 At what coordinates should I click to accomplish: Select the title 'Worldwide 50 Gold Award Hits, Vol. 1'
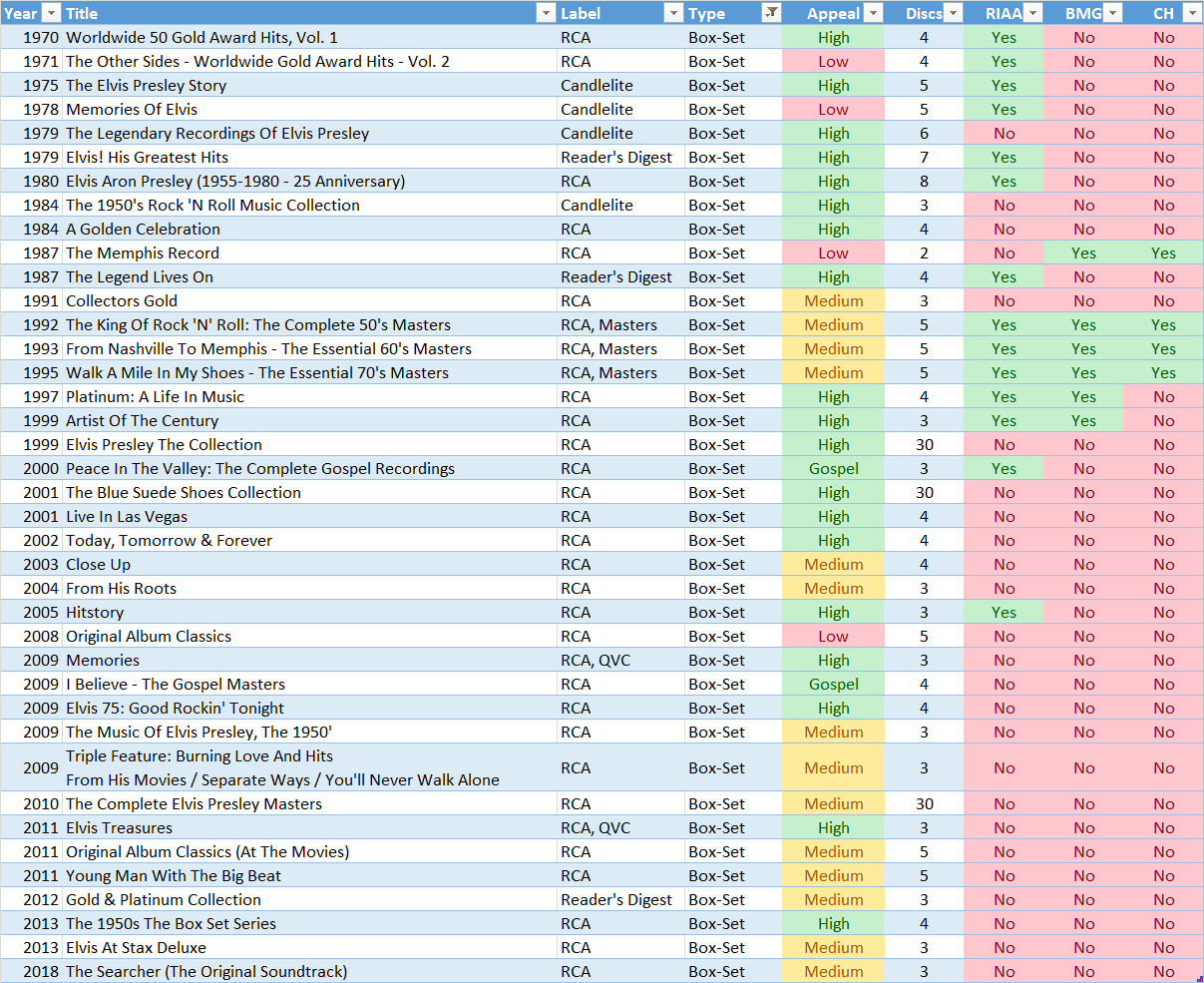pos(201,37)
